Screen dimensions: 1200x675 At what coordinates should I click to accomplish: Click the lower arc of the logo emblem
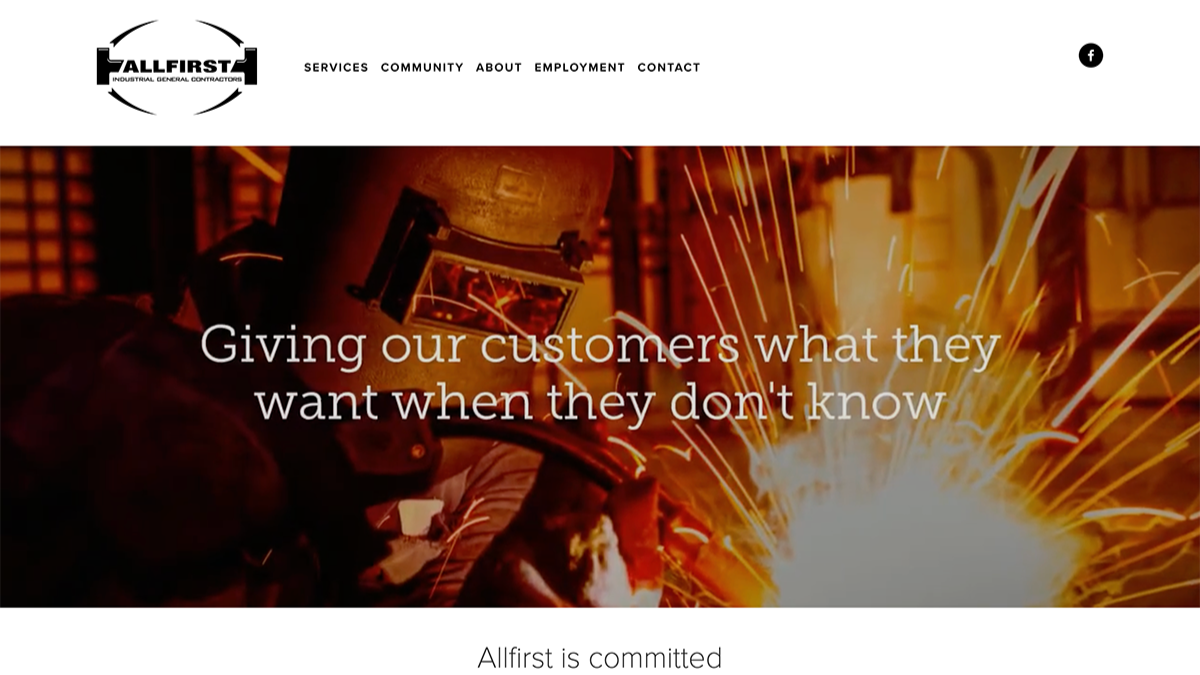point(177,103)
